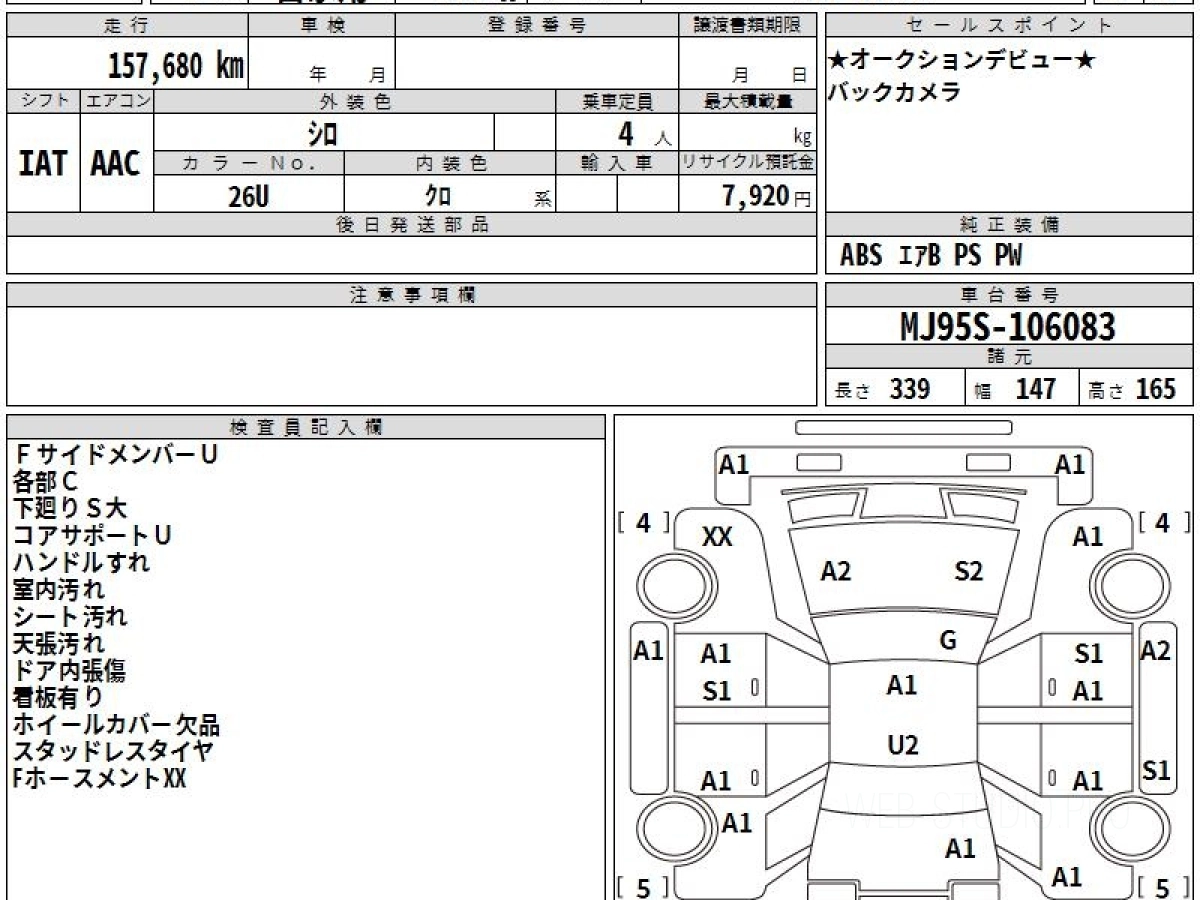Select the width value 幅 147
The height and width of the screenshot is (900, 1200).
coord(1015,389)
